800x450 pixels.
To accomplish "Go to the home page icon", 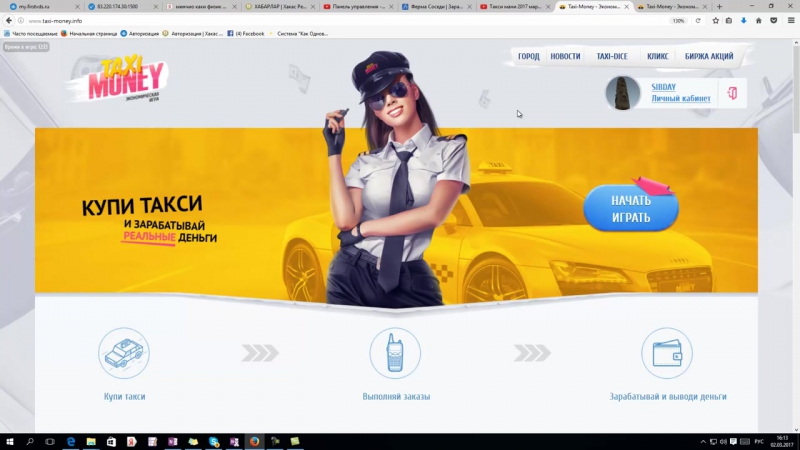I will pyautogui.click(x=759, y=21).
